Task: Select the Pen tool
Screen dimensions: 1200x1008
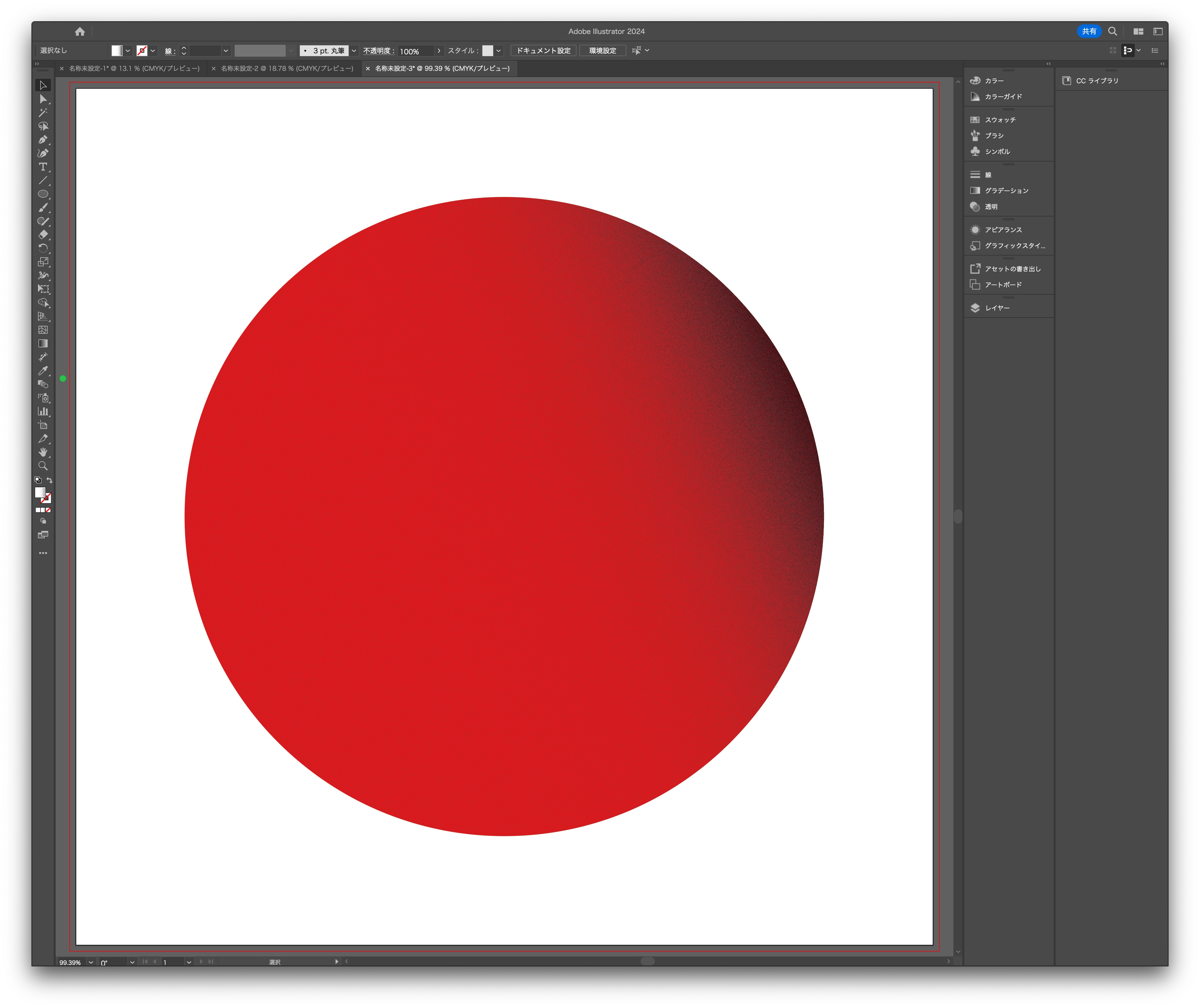Action: [43, 139]
